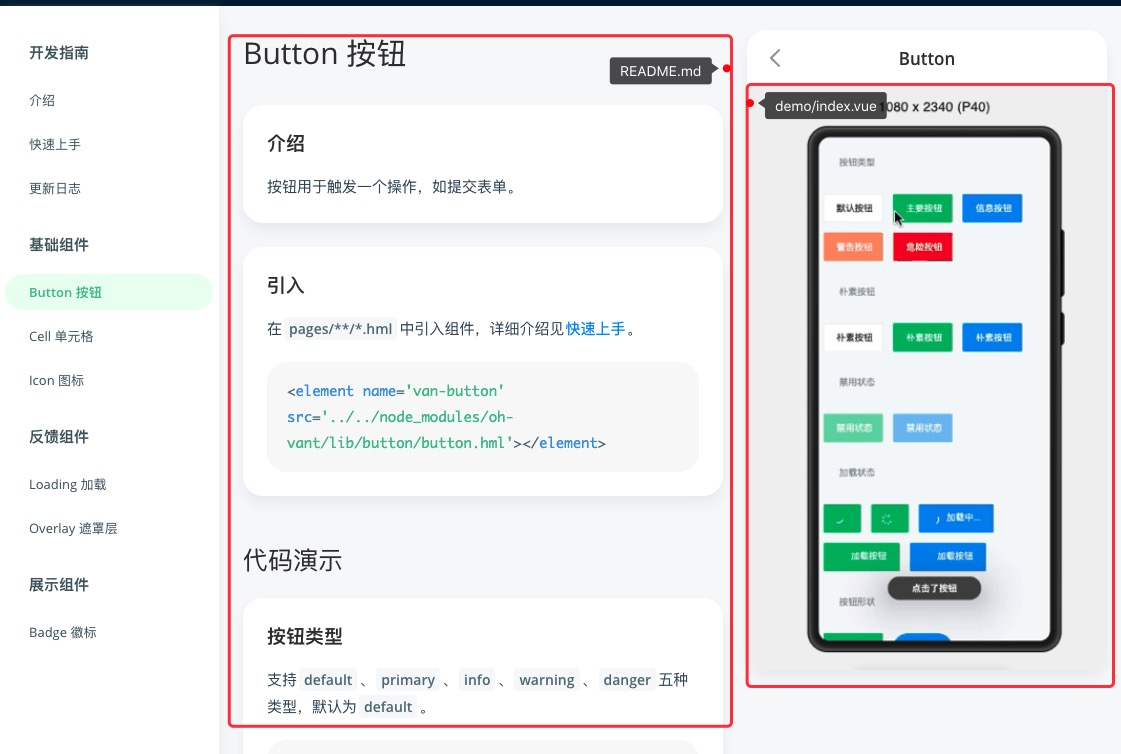Click the 按钮类型 card heading
Screen dimensions: 1121x754
pos(305,636)
